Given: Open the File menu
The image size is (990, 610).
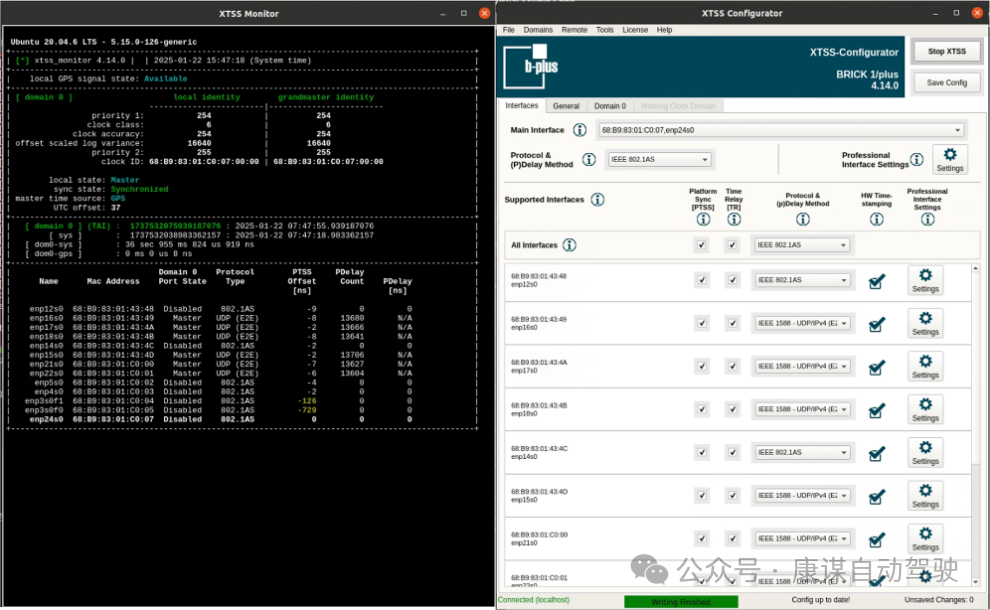Looking at the screenshot, I should click(508, 30).
